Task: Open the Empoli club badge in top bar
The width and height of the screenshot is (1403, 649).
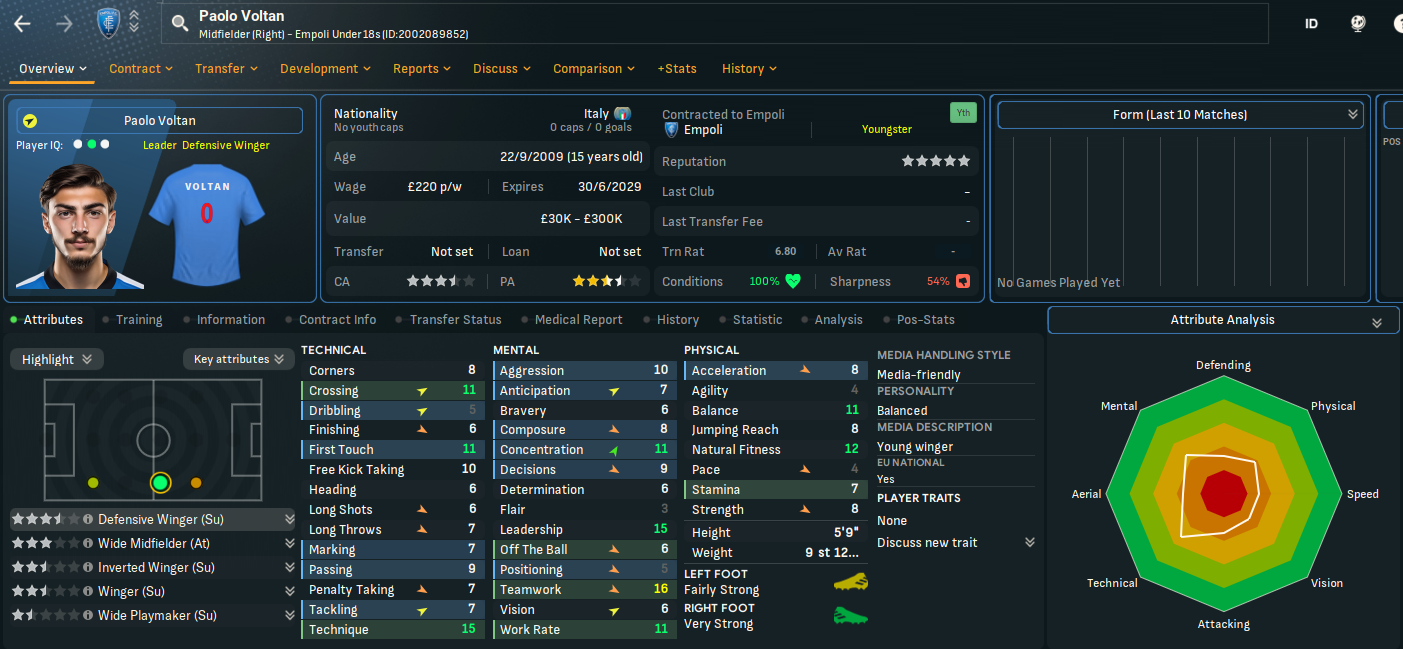Action: click(x=107, y=23)
